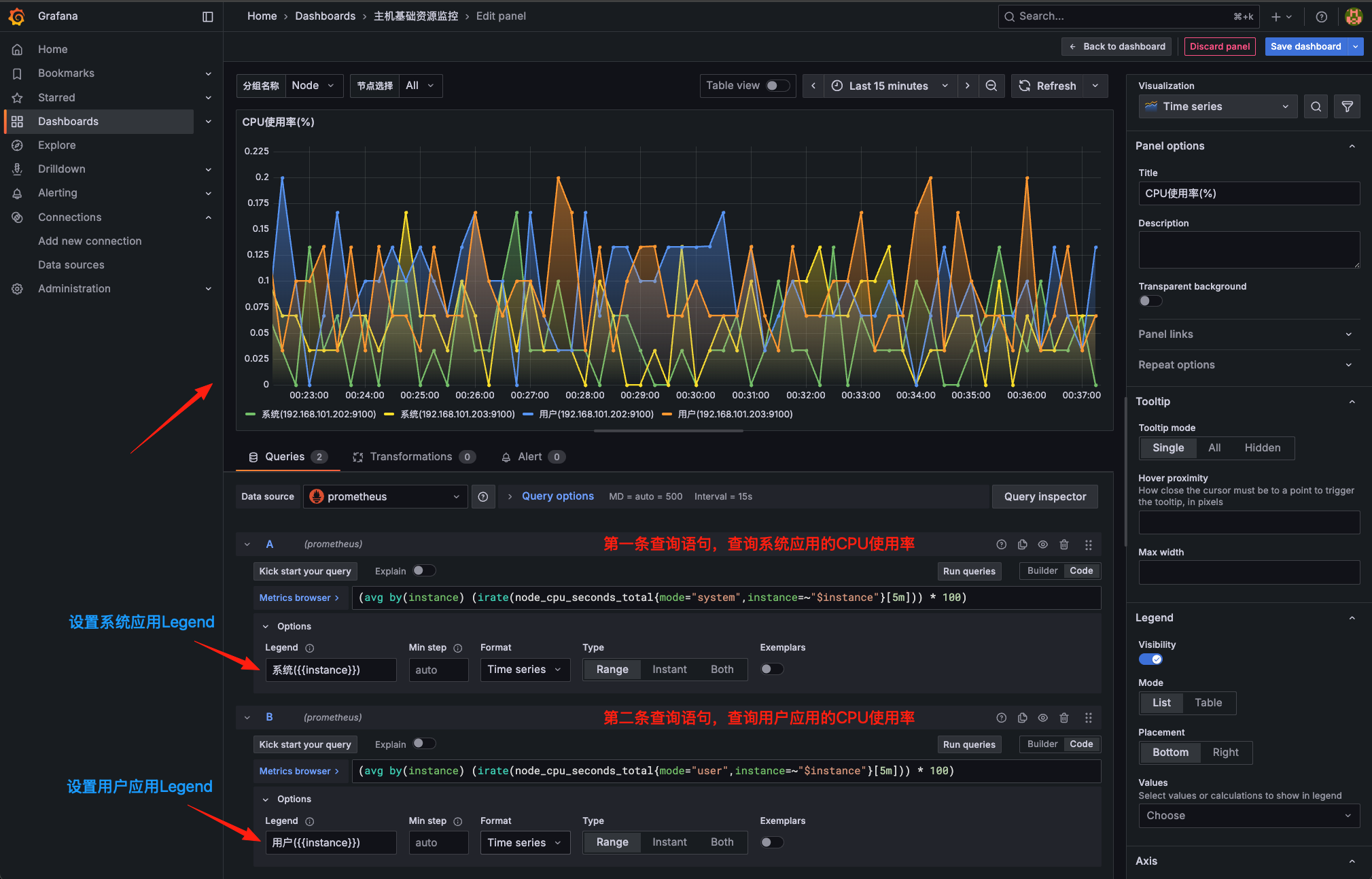
Task: Duplicate query A using the copy icon
Action: click(x=1022, y=544)
